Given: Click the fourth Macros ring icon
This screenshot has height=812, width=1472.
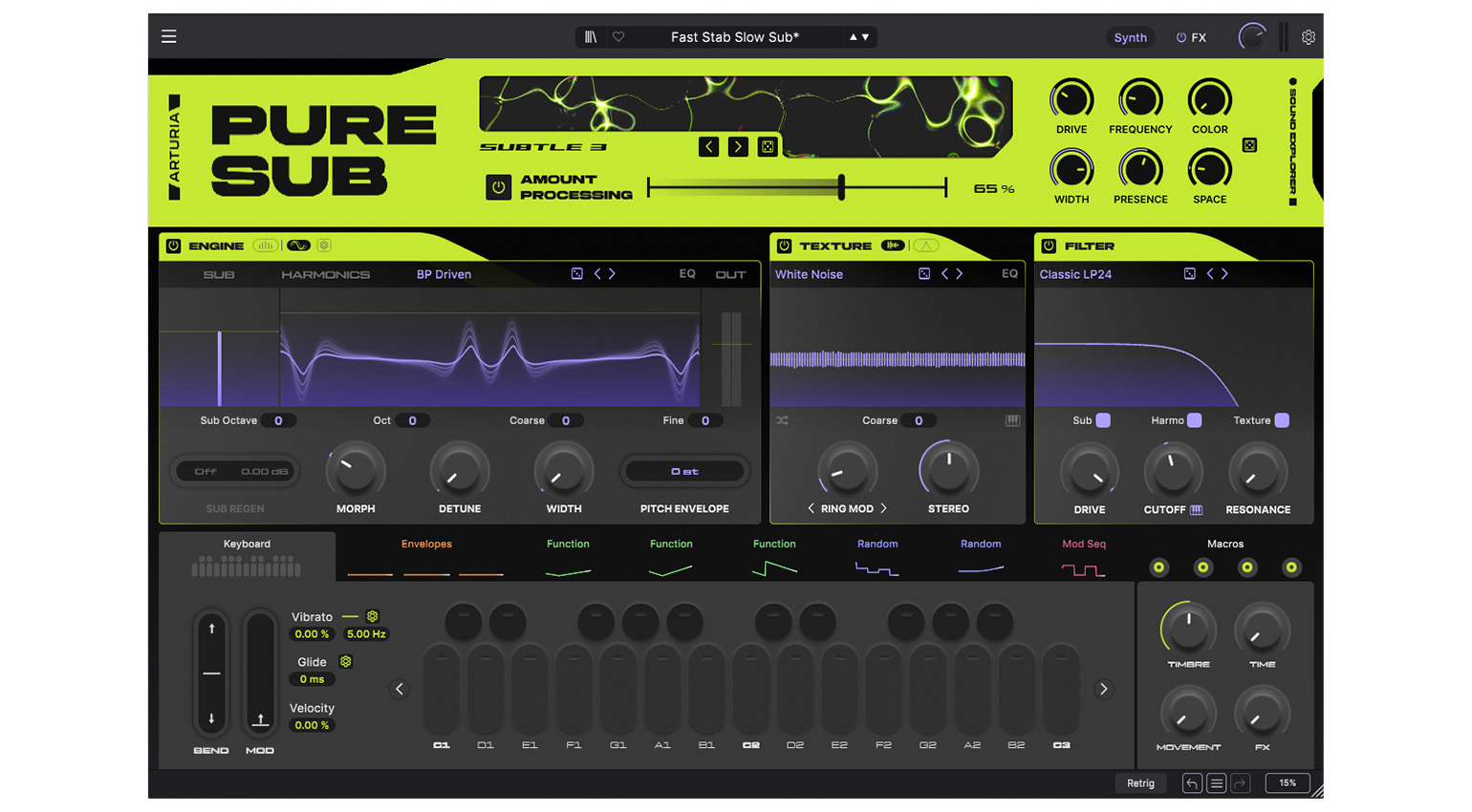Looking at the screenshot, I should coord(1291,567).
